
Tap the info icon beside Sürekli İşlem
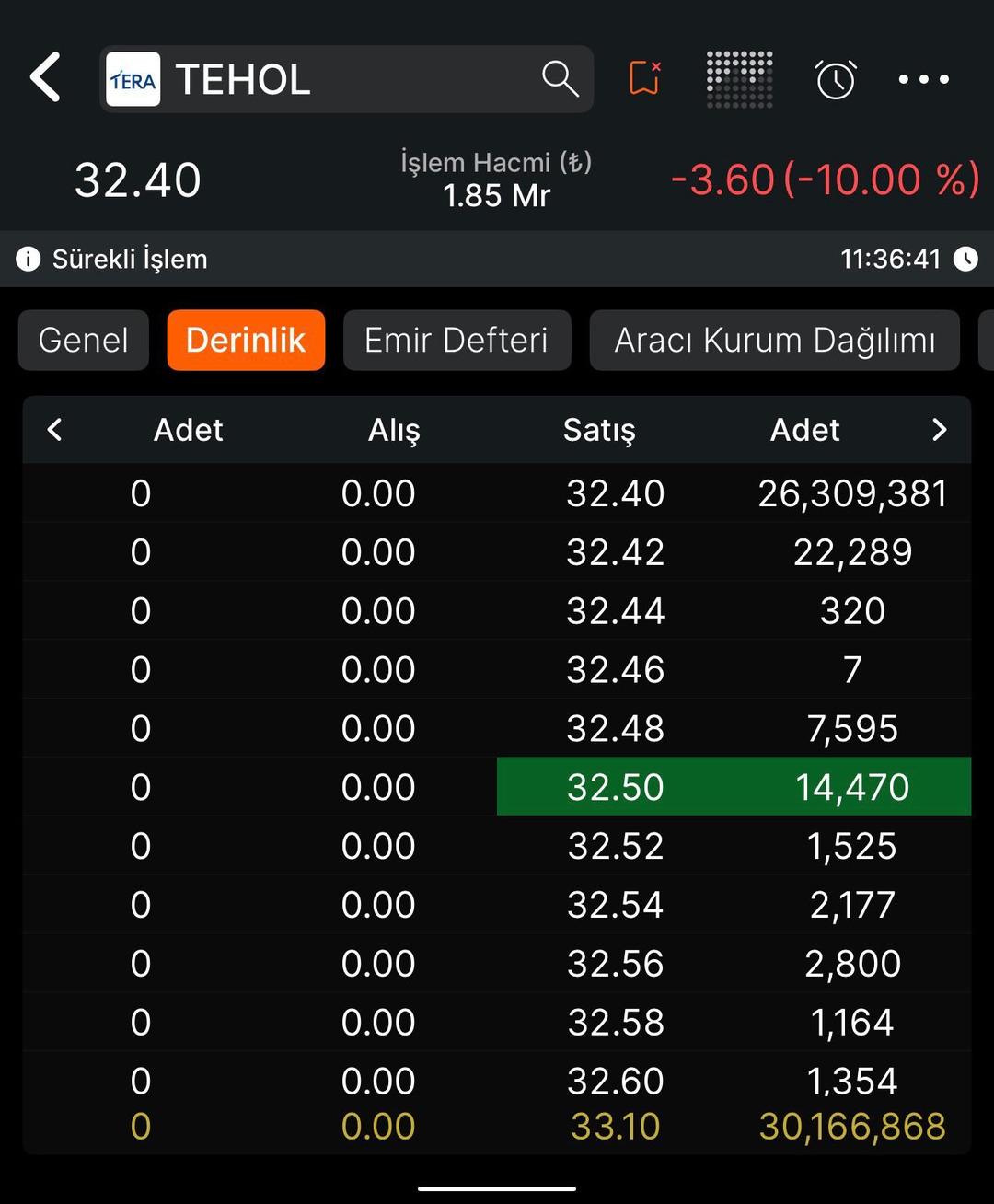click(x=29, y=259)
